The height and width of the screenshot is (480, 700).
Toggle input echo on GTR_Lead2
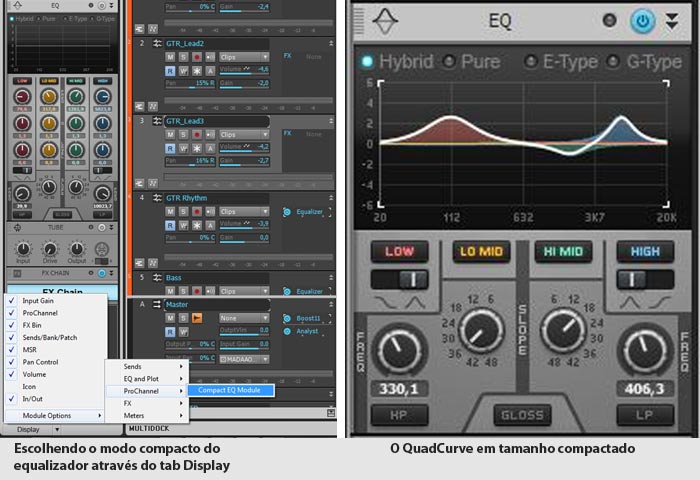pyautogui.click(x=210, y=57)
